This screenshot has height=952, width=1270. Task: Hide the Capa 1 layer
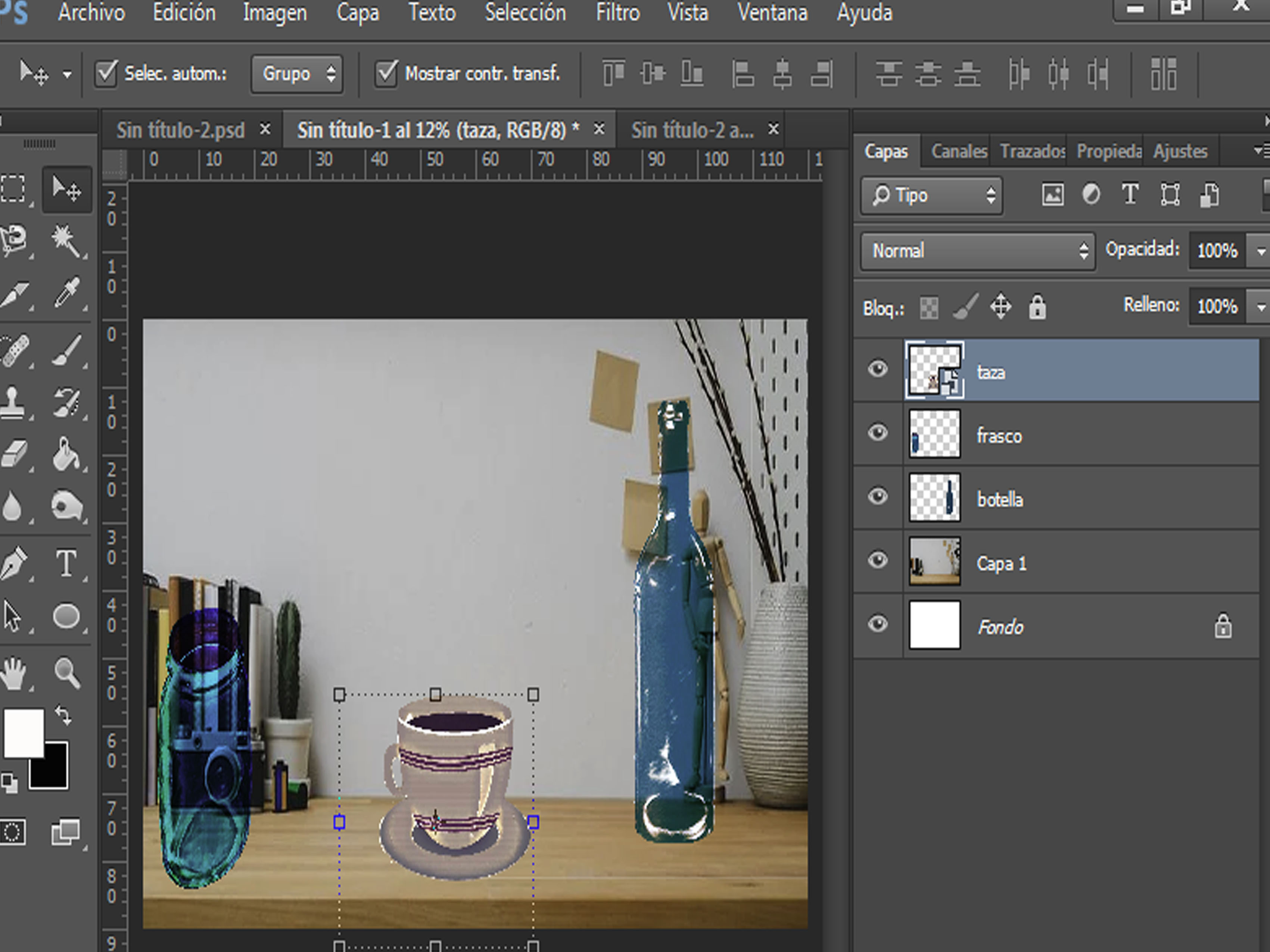click(x=877, y=559)
